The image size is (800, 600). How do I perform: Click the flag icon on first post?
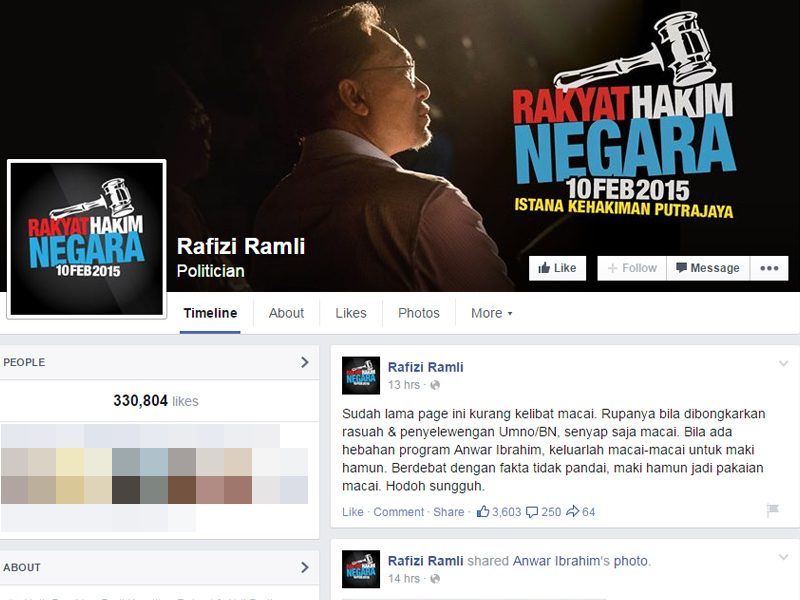[772, 511]
